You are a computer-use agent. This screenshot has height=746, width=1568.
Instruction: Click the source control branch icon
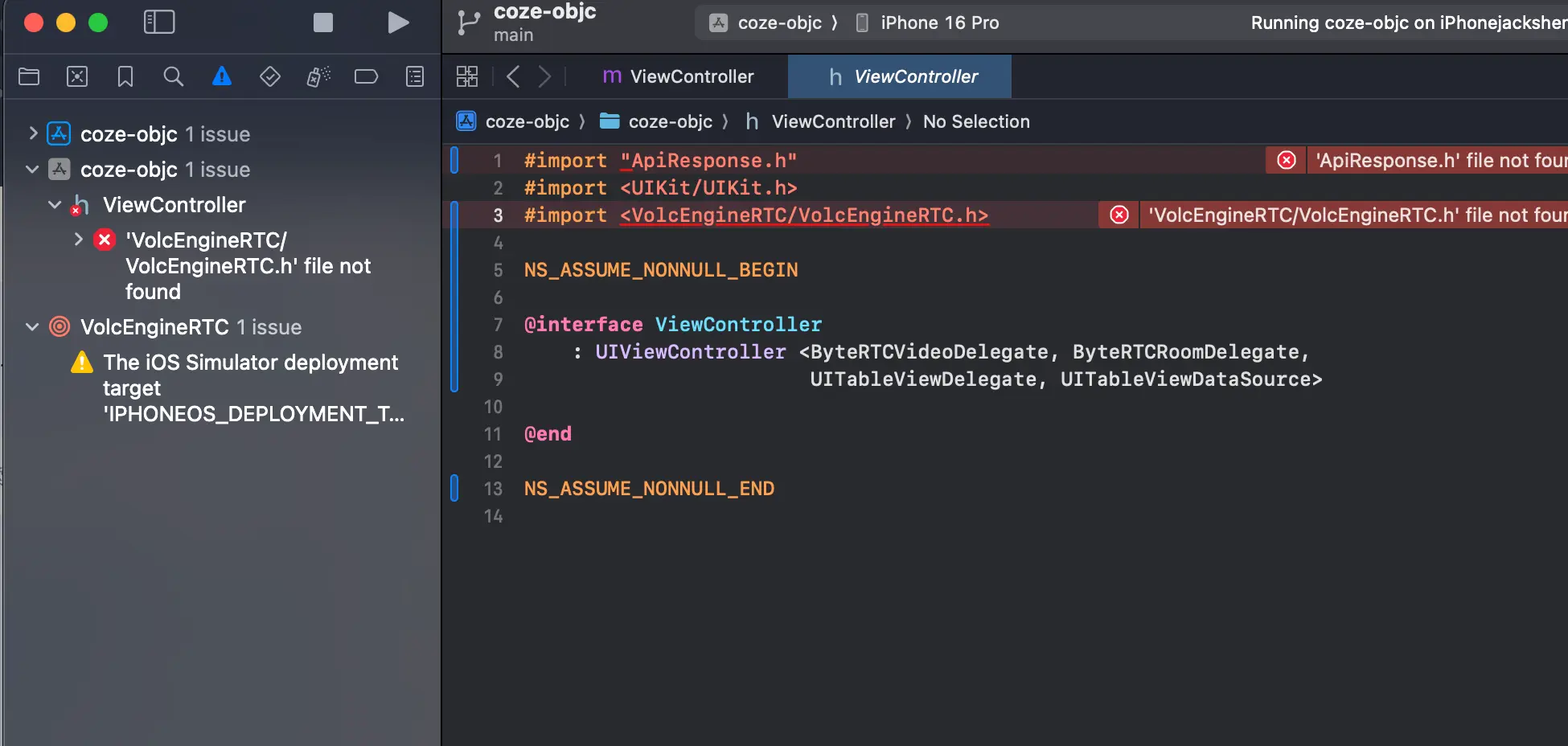click(468, 23)
